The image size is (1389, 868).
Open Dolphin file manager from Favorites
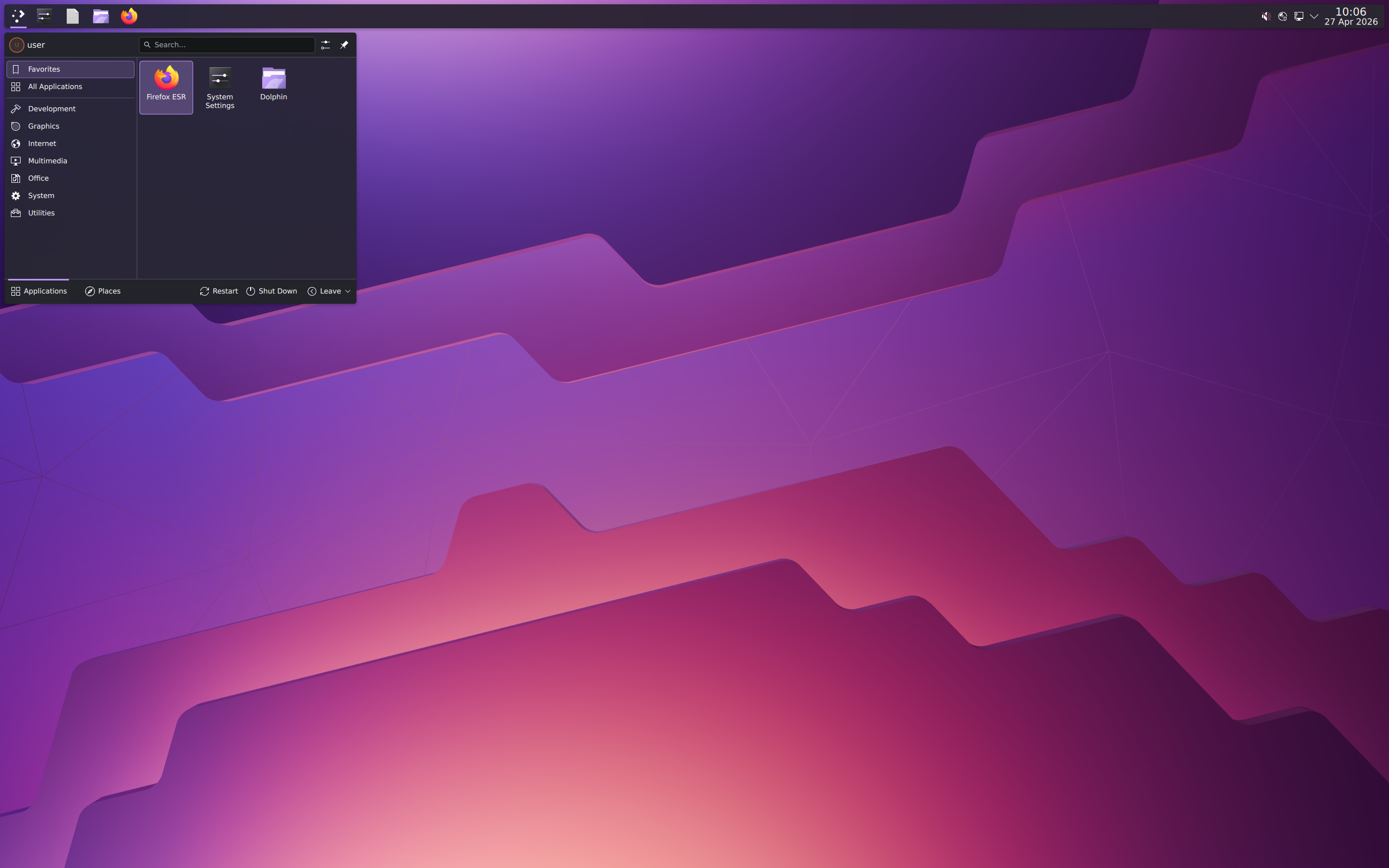pos(273,87)
